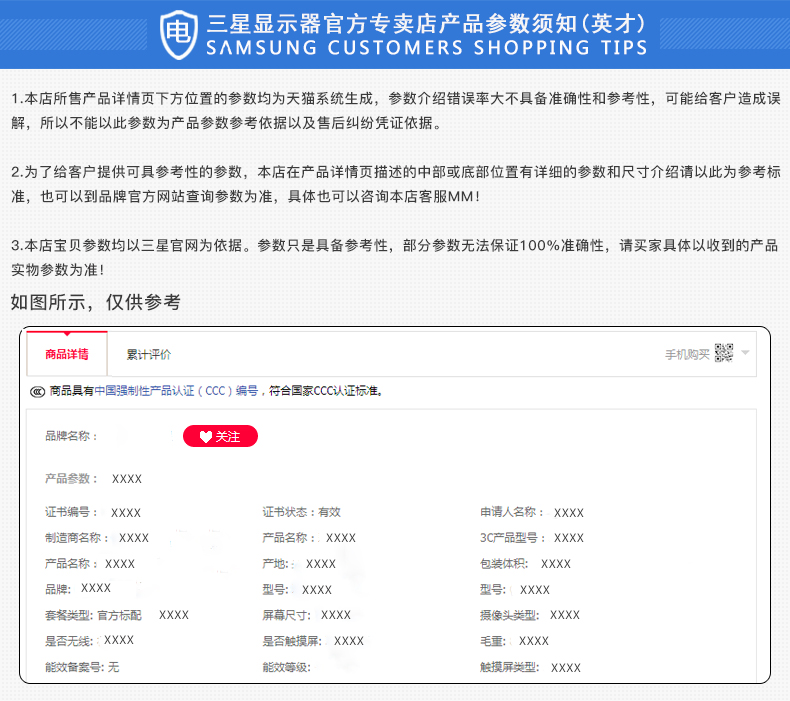The width and height of the screenshot is (790, 701).
Task: Click the 能效备案号: 无 entry
Action: pyautogui.click(x=82, y=667)
